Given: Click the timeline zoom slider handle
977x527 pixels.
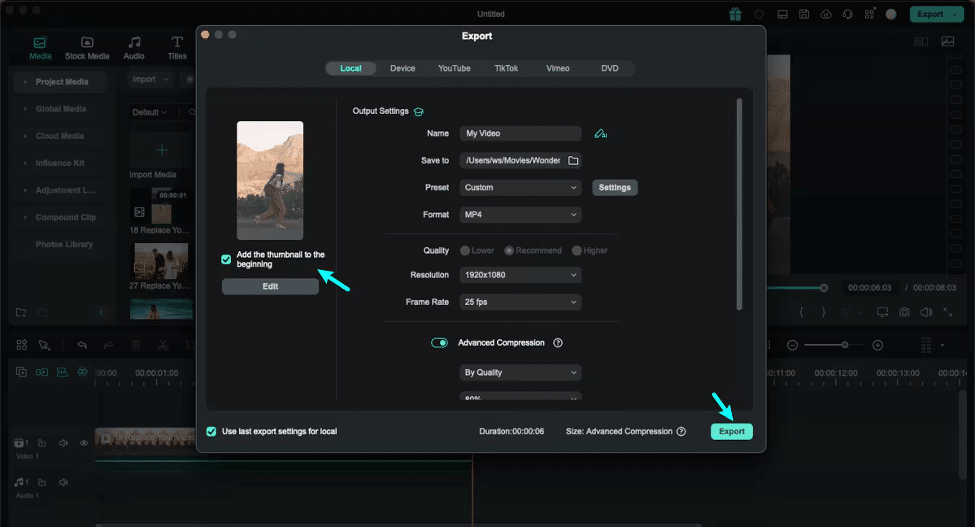Looking at the screenshot, I should point(845,345).
